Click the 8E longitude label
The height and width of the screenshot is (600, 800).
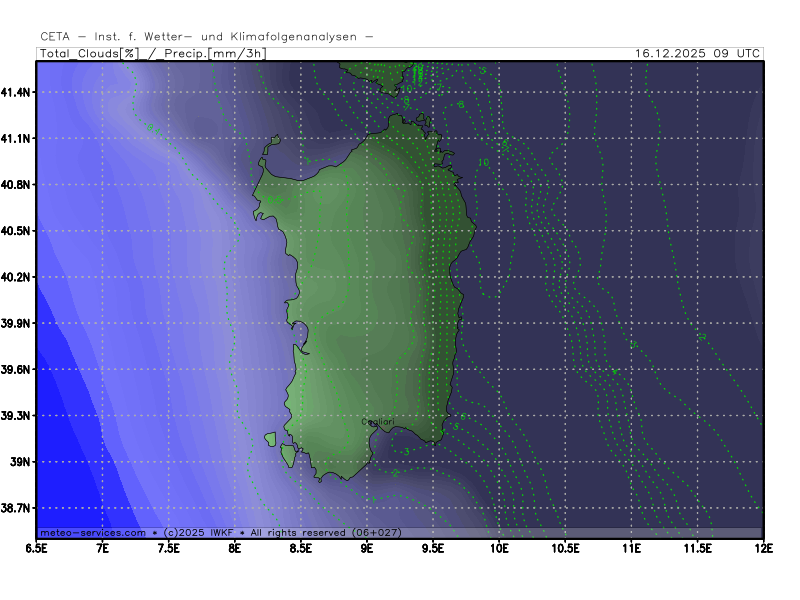[235, 549]
